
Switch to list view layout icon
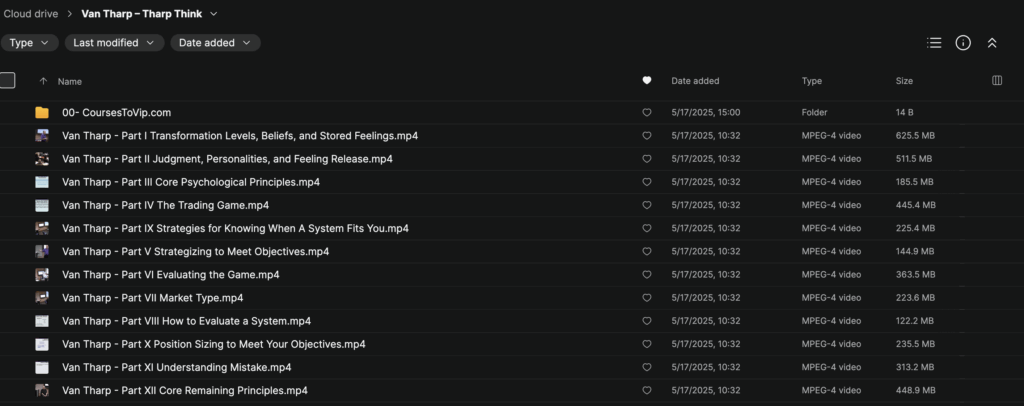click(934, 43)
